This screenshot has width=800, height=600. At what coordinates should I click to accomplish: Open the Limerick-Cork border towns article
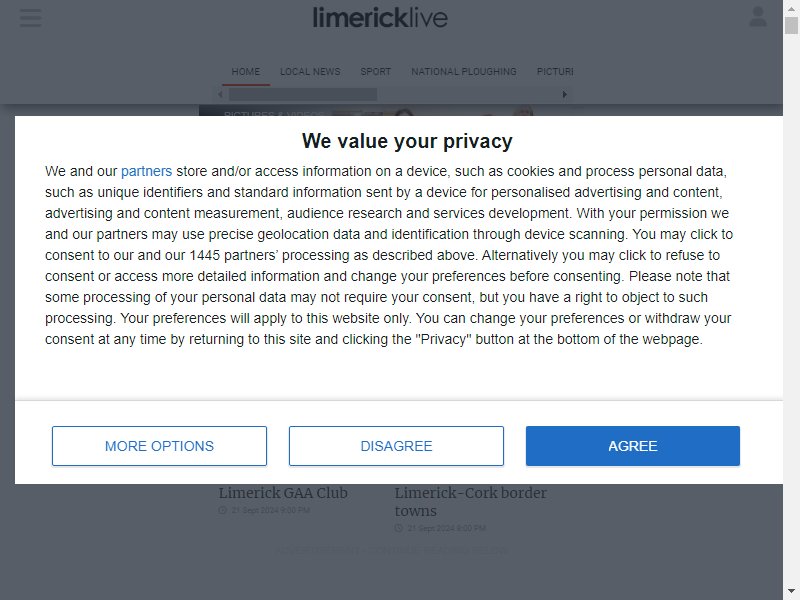tap(470, 502)
